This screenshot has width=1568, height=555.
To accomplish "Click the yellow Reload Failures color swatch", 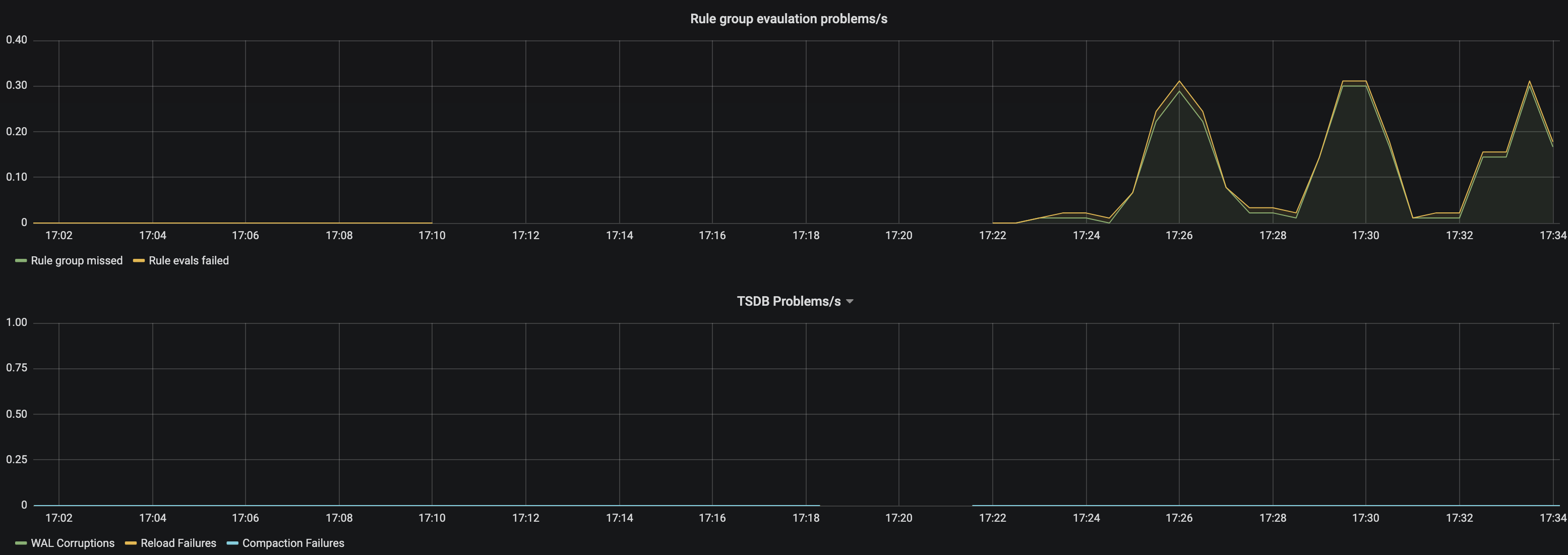I will coord(130,543).
